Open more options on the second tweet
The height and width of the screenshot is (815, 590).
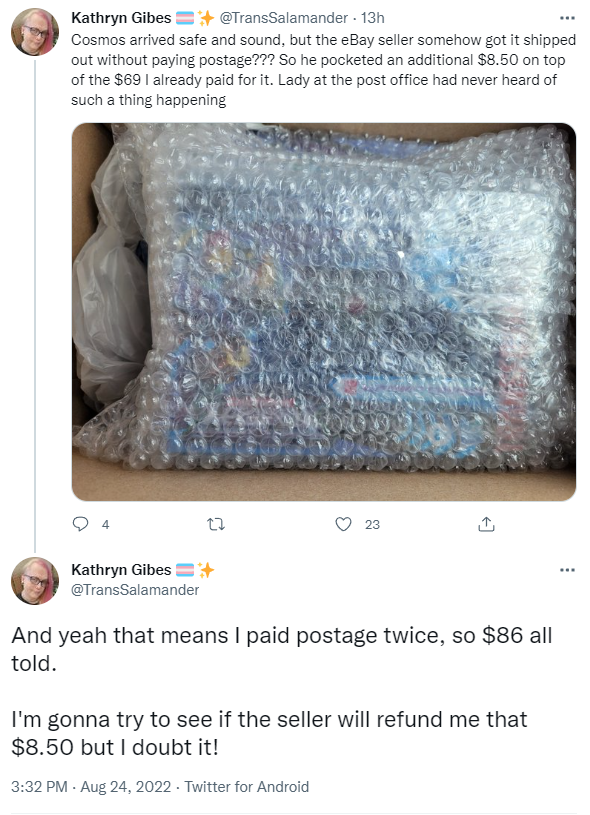567,570
